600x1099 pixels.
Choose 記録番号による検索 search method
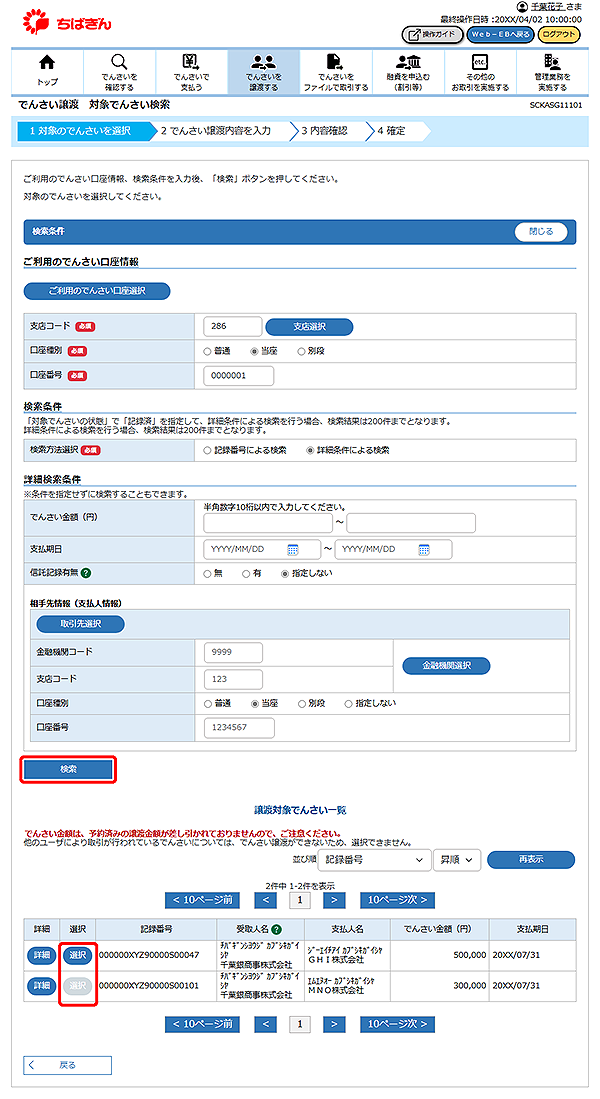(208, 450)
